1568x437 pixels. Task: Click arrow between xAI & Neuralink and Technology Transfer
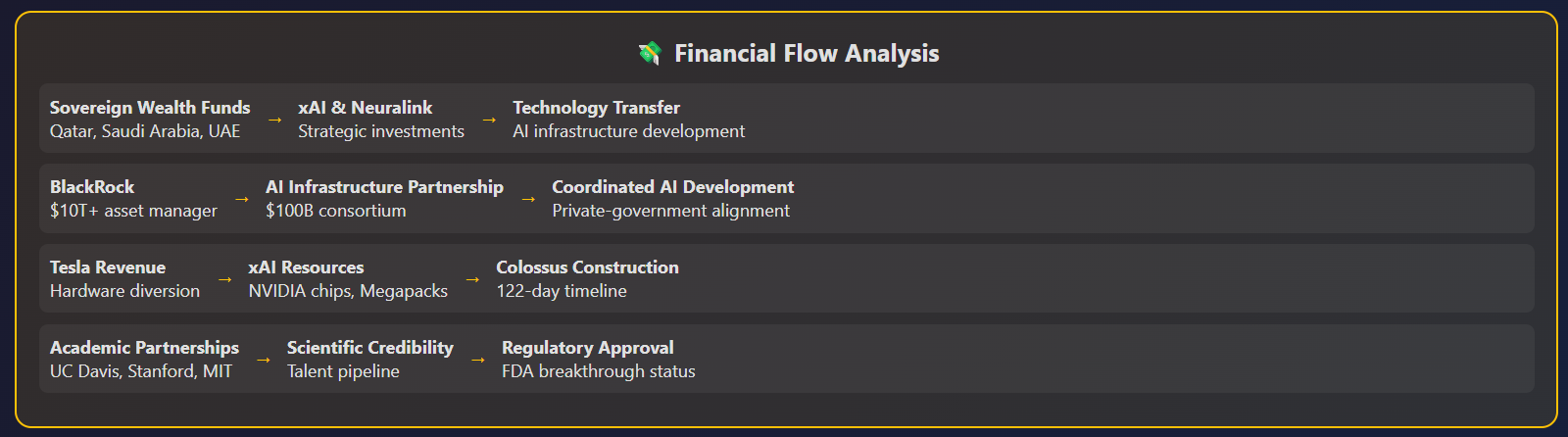coord(489,120)
